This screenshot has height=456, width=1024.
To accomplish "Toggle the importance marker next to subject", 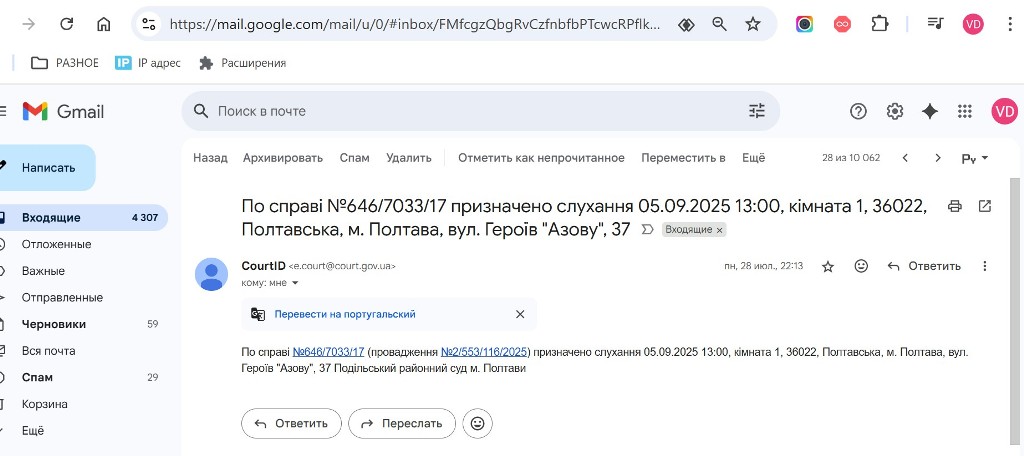I will coord(647,230).
